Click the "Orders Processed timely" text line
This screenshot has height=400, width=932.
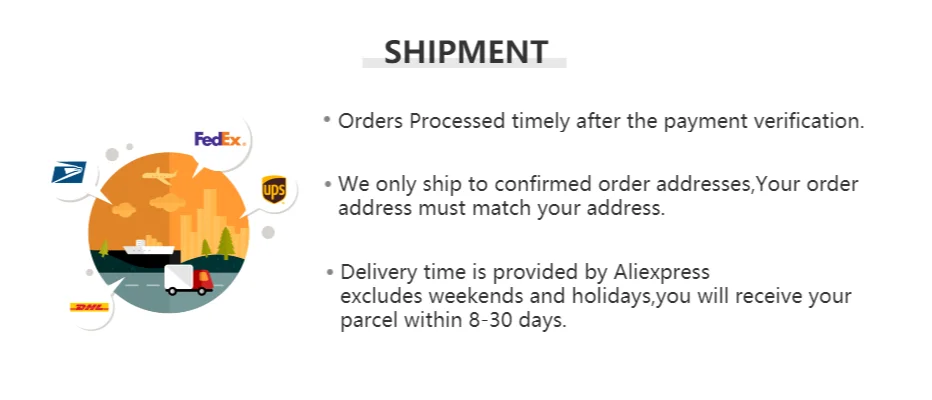pyautogui.click(x=600, y=121)
